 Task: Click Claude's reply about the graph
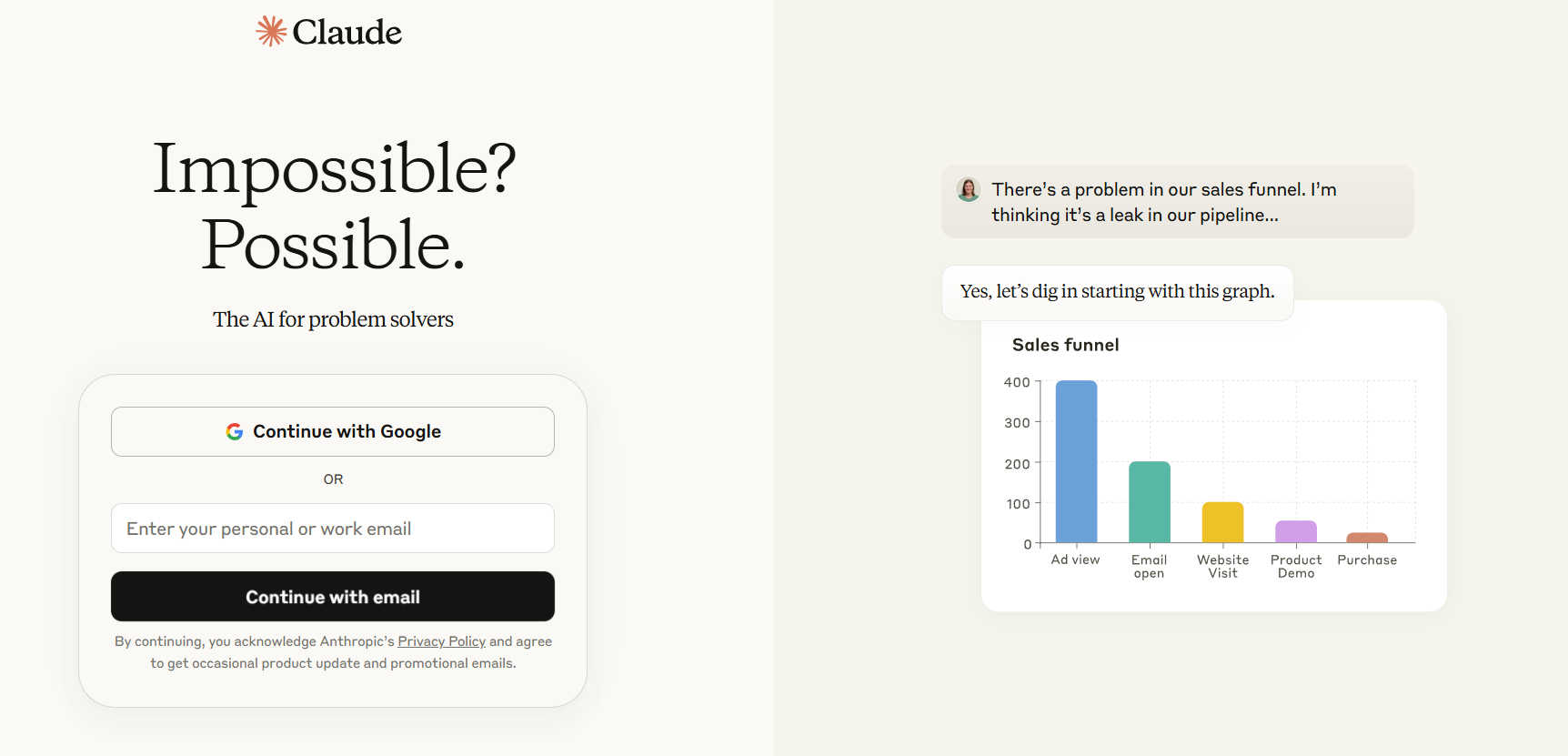[1118, 292]
